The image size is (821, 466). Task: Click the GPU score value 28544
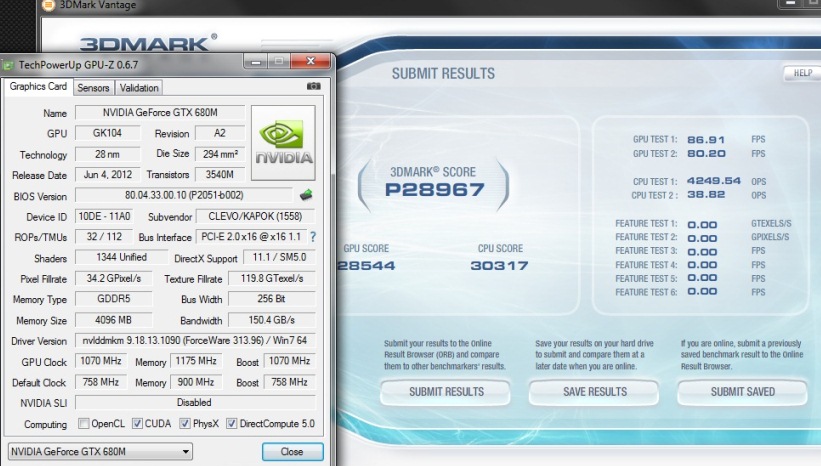click(x=366, y=265)
